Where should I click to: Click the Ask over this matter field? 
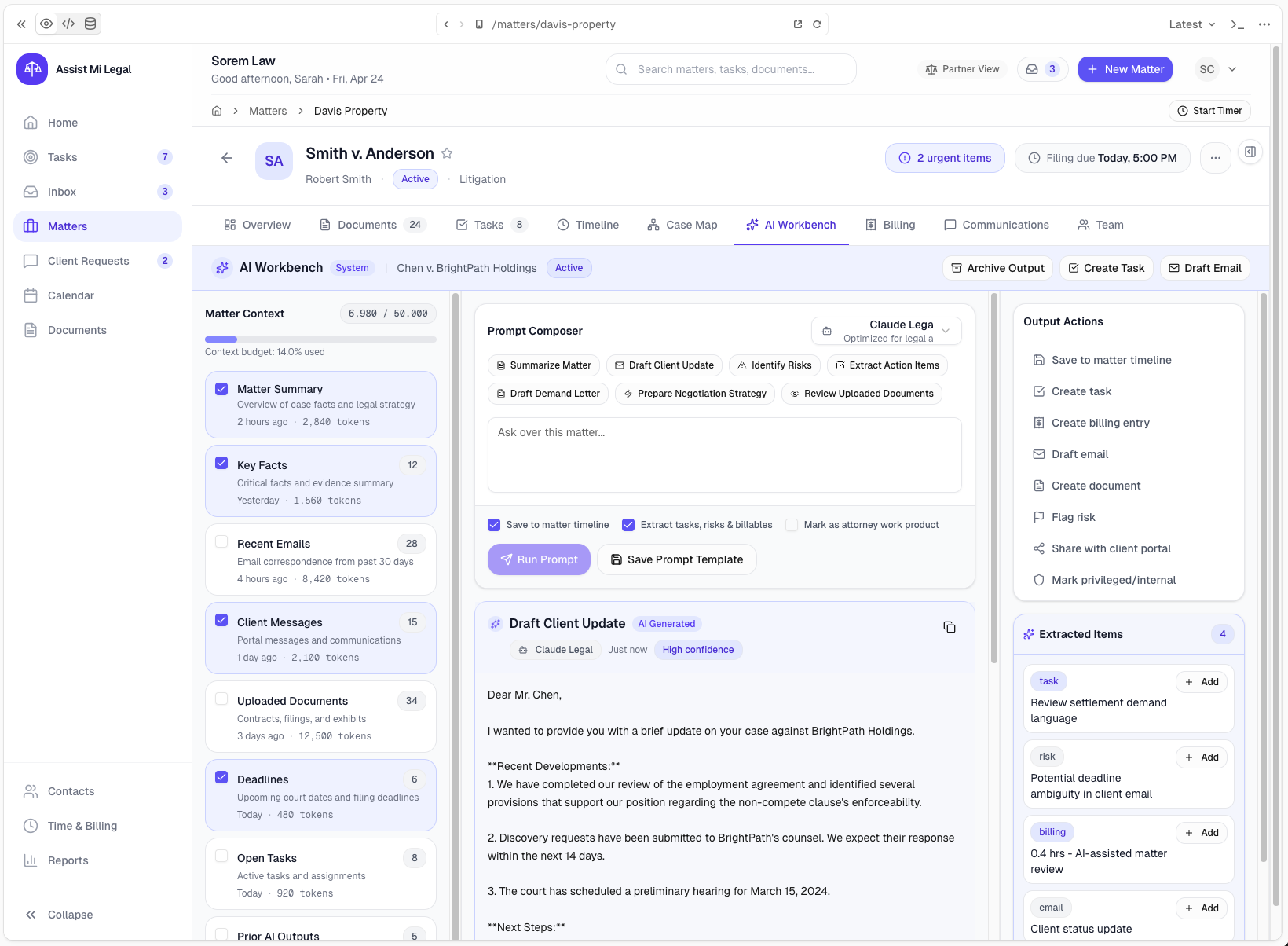724,455
